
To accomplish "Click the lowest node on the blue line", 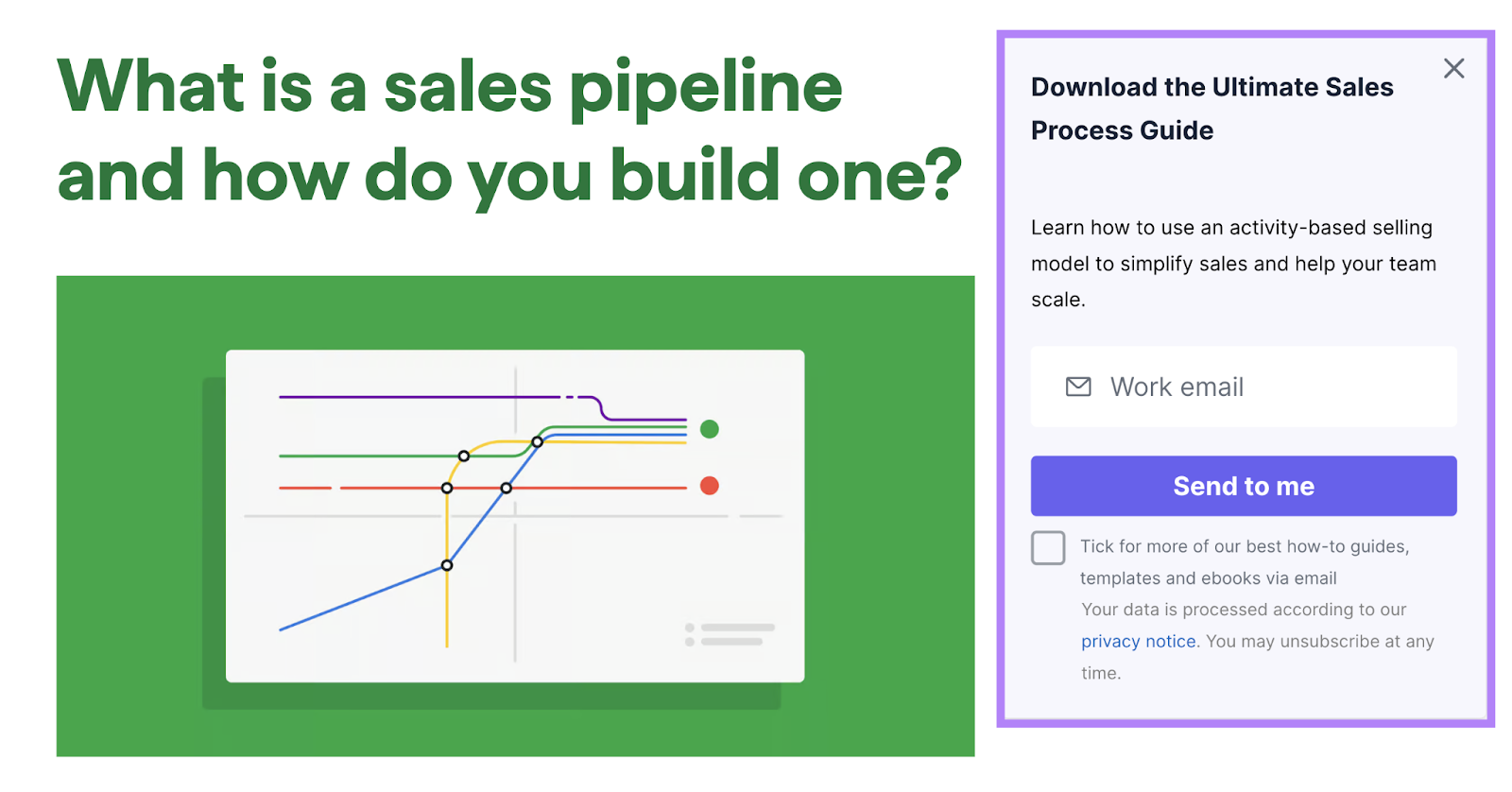I will (445, 565).
